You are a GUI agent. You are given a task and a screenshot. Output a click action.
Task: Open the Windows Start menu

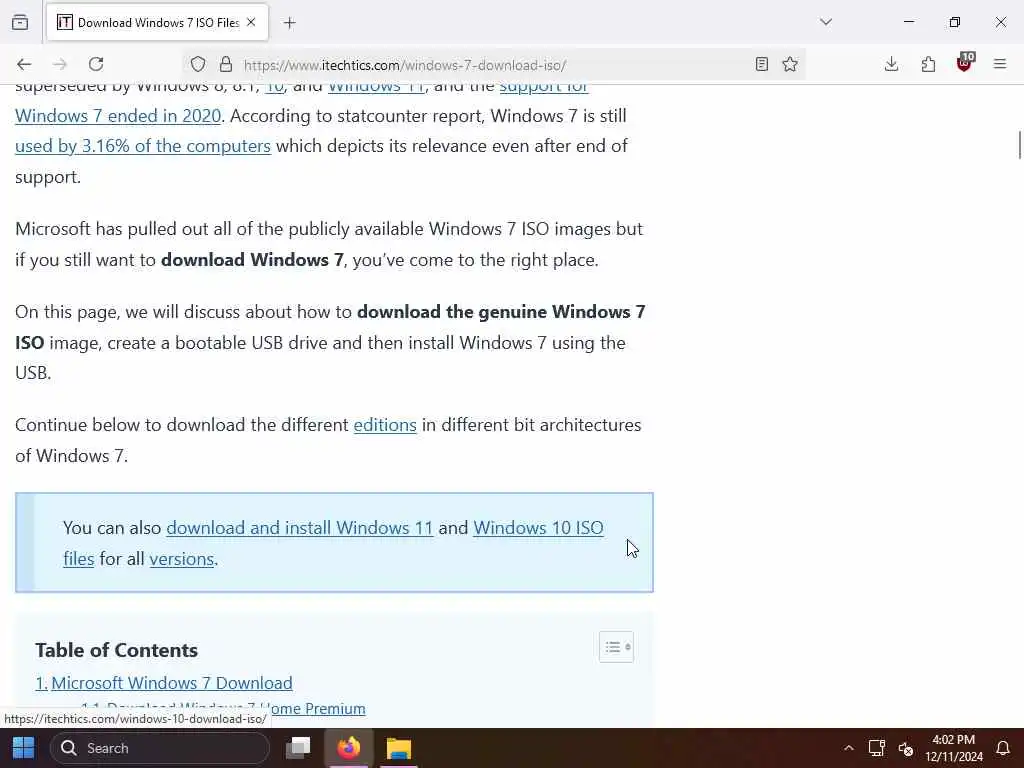(x=24, y=748)
